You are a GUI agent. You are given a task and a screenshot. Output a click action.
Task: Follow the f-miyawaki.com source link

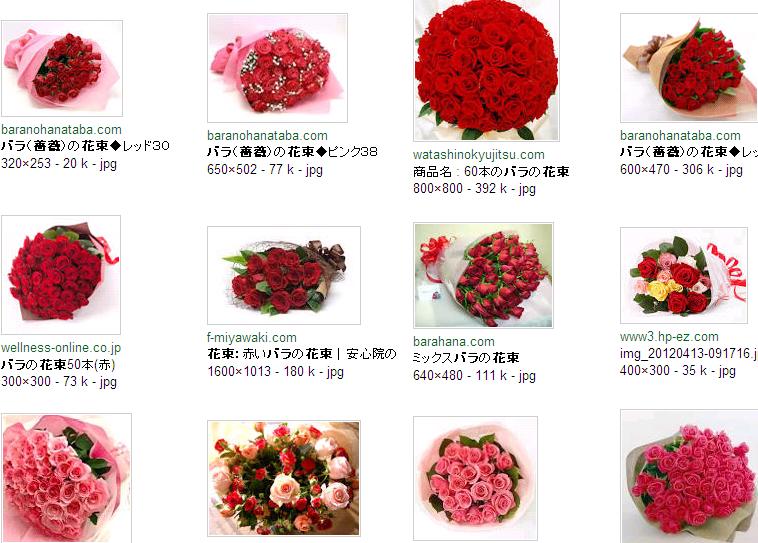click(x=252, y=338)
